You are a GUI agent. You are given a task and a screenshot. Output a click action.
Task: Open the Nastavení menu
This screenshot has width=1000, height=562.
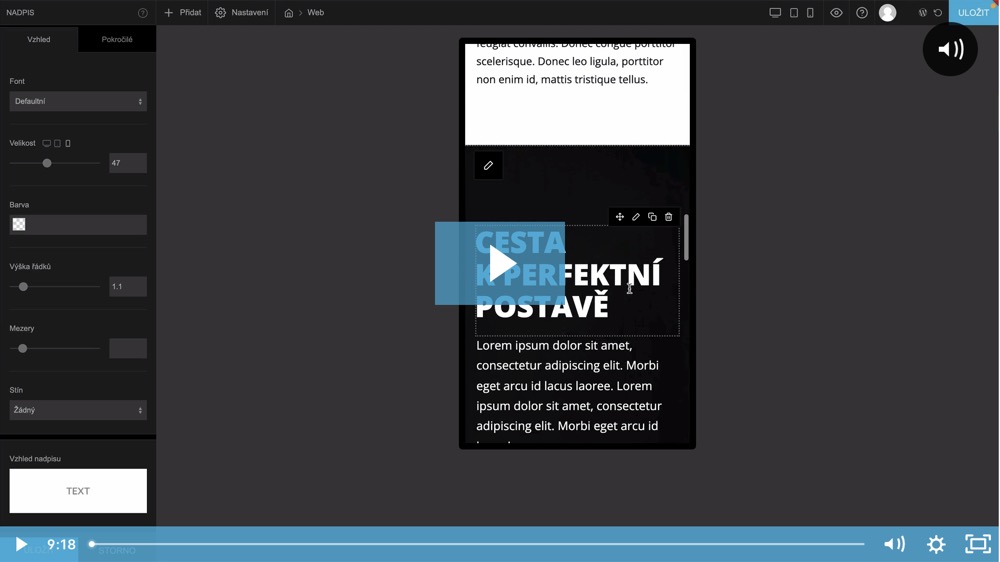click(242, 13)
